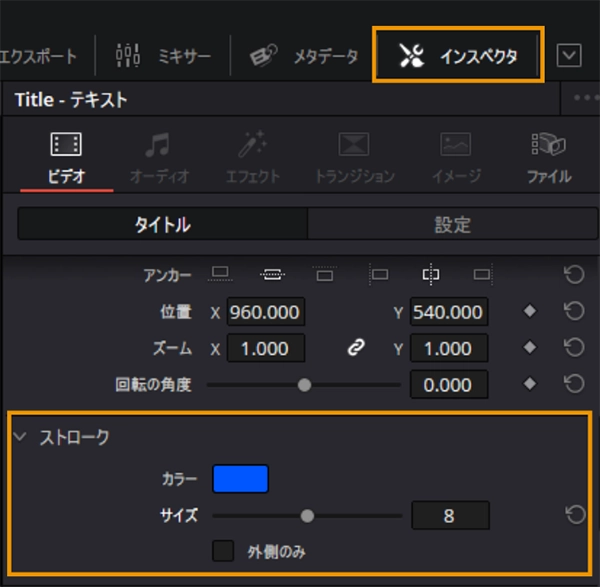Image resolution: width=600 pixels, height=587 pixels.
Task: Set anchor to vertical center icon
Action: pos(272,274)
